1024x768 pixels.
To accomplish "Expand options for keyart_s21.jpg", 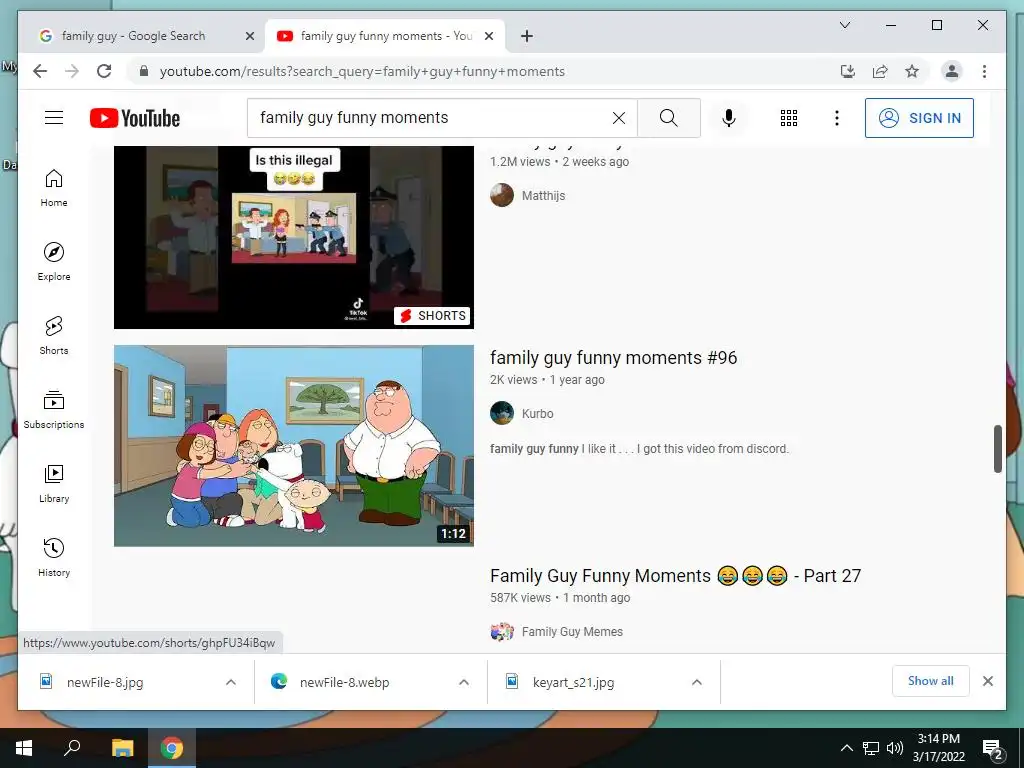I will pyautogui.click(x=697, y=682).
